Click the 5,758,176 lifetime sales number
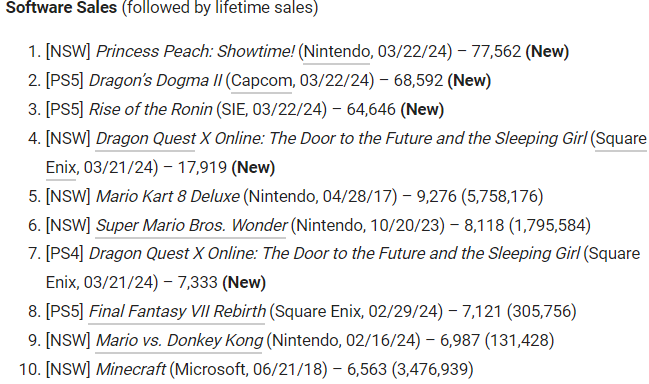649x384 pixels. 502,197
